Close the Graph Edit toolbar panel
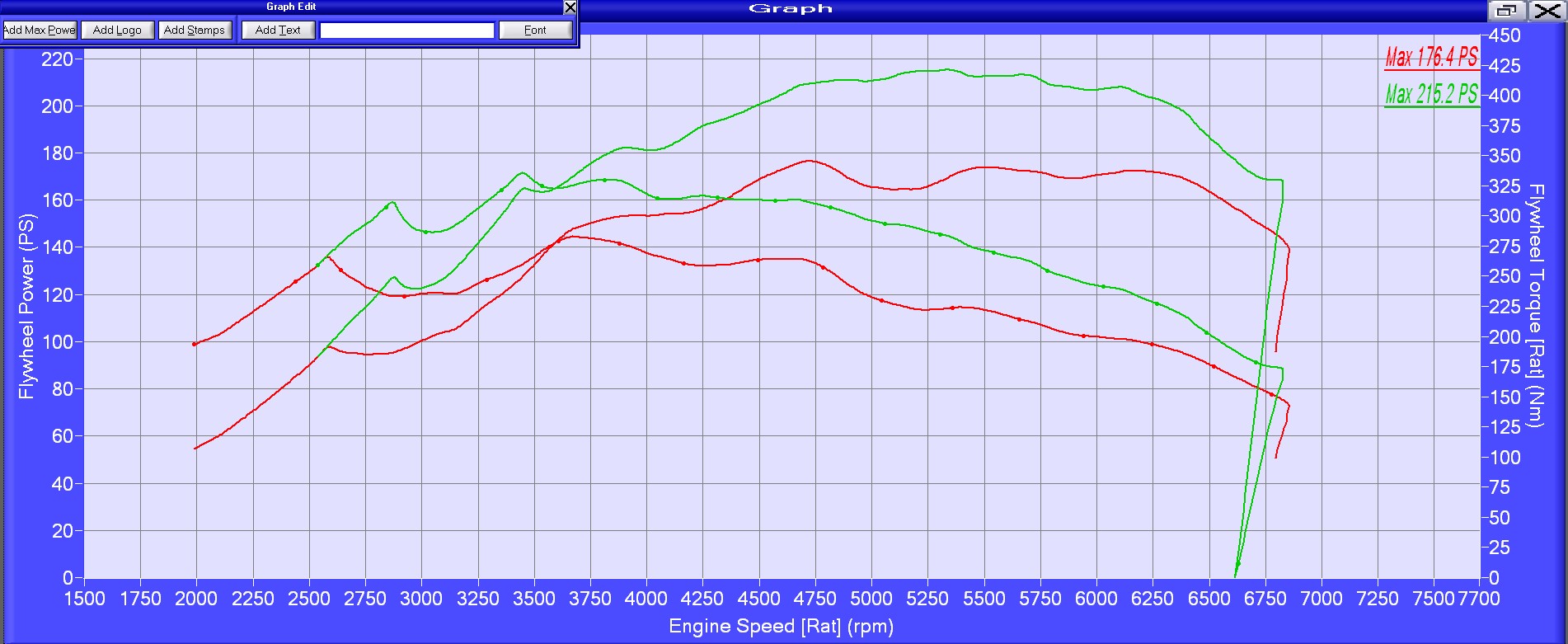The height and width of the screenshot is (644, 1568). tap(570, 7)
